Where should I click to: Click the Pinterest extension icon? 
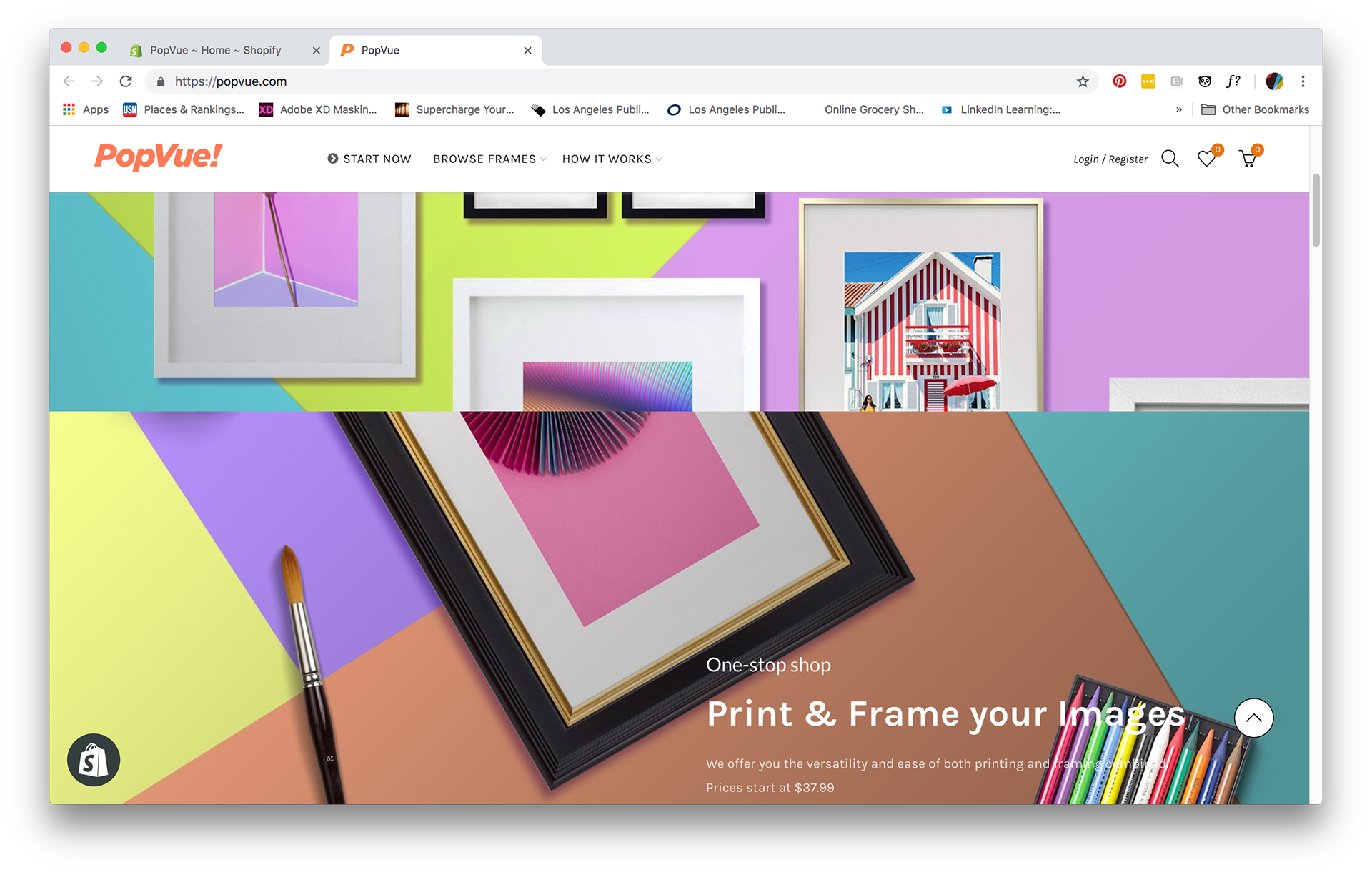tap(1119, 81)
